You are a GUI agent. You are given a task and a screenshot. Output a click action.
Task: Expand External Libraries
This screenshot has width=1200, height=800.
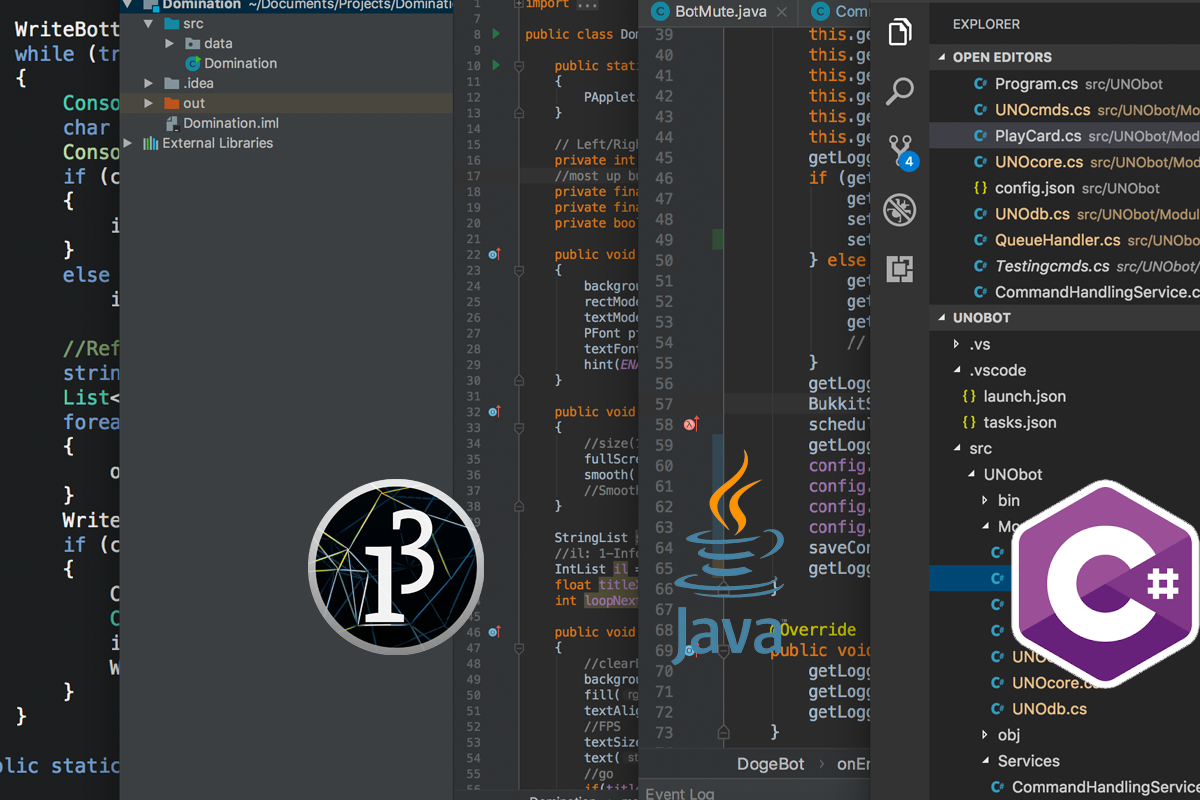[x=127, y=143]
